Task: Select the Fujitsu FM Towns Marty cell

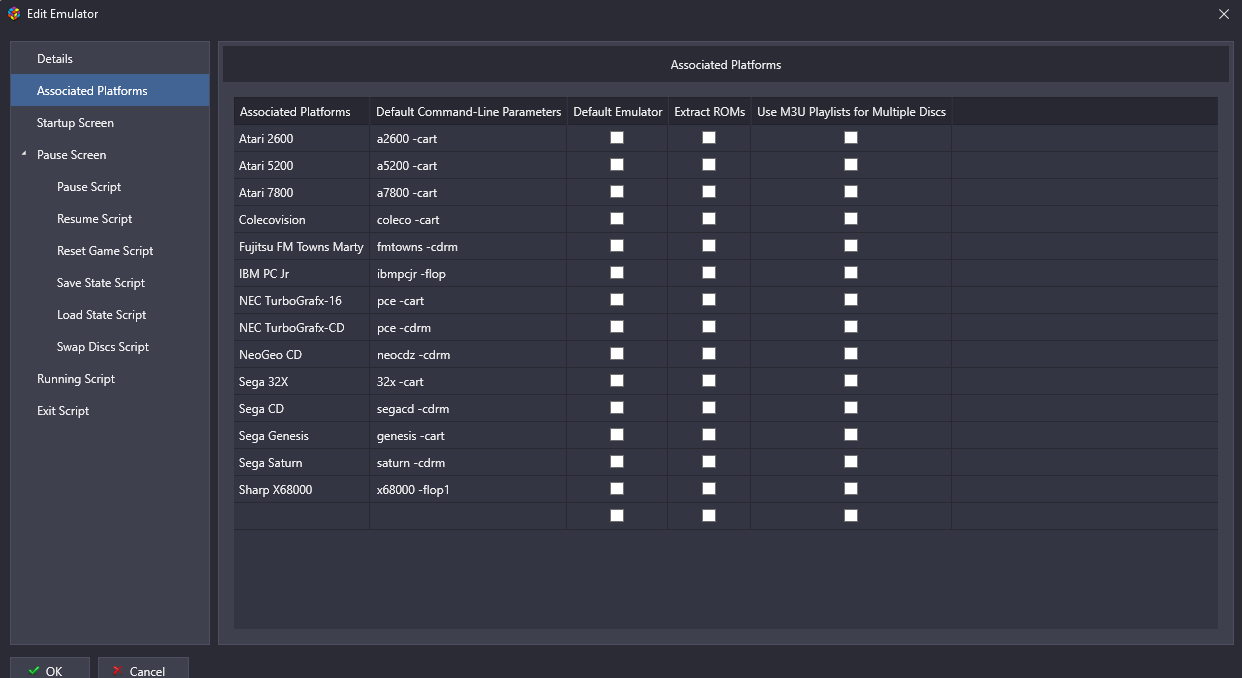Action: pos(302,247)
